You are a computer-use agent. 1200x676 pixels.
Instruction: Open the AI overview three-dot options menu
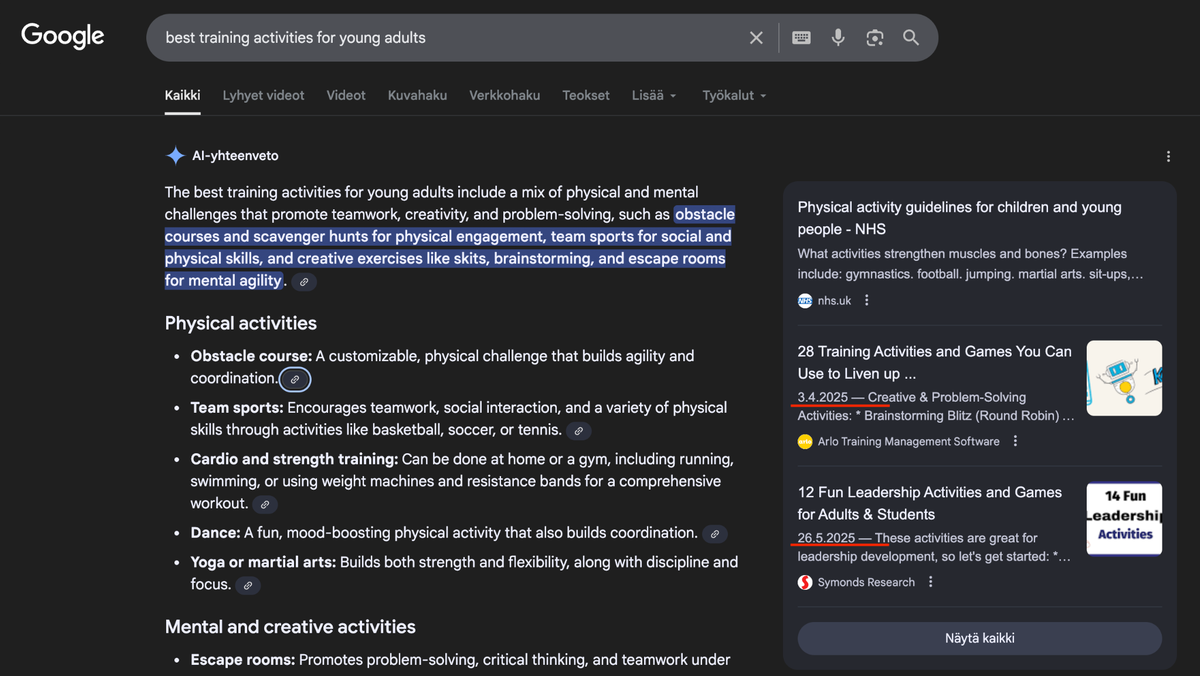point(1168,156)
